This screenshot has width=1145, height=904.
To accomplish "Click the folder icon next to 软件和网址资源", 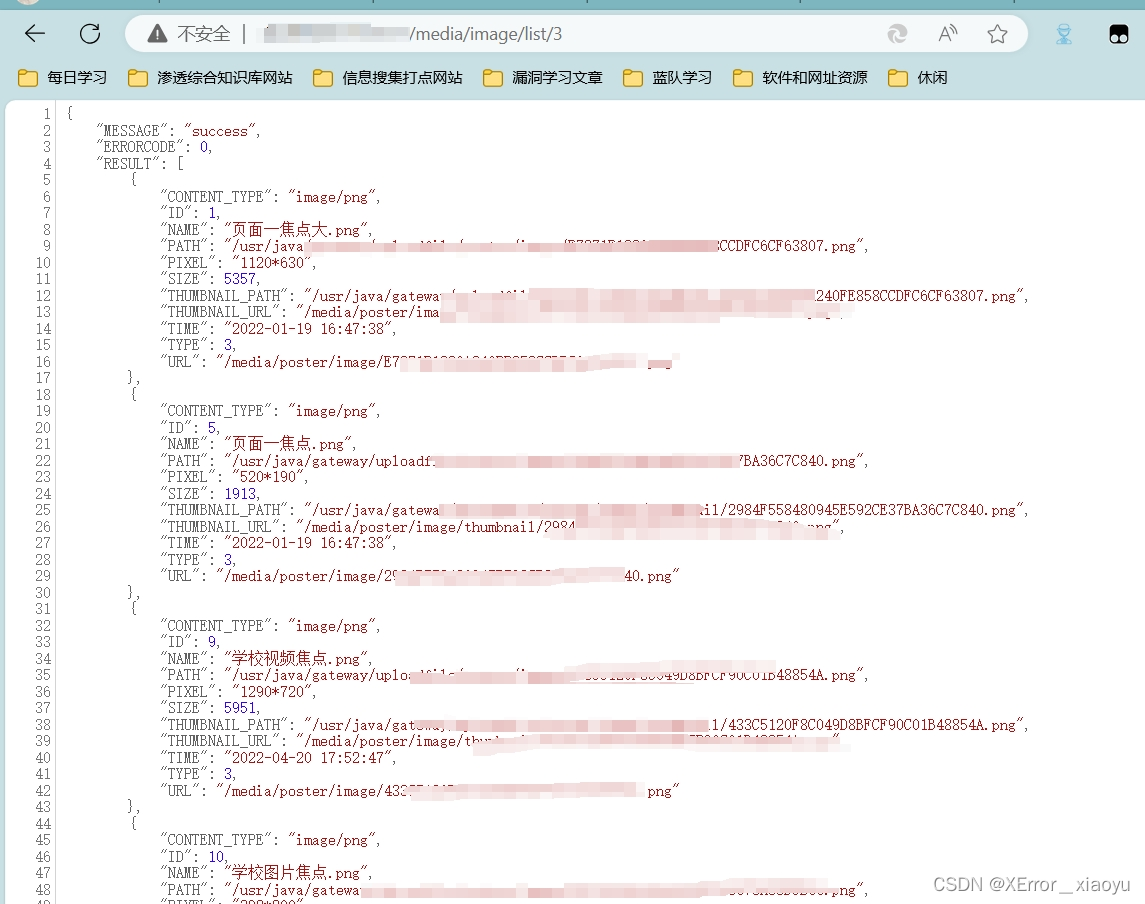I will tap(742, 77).
